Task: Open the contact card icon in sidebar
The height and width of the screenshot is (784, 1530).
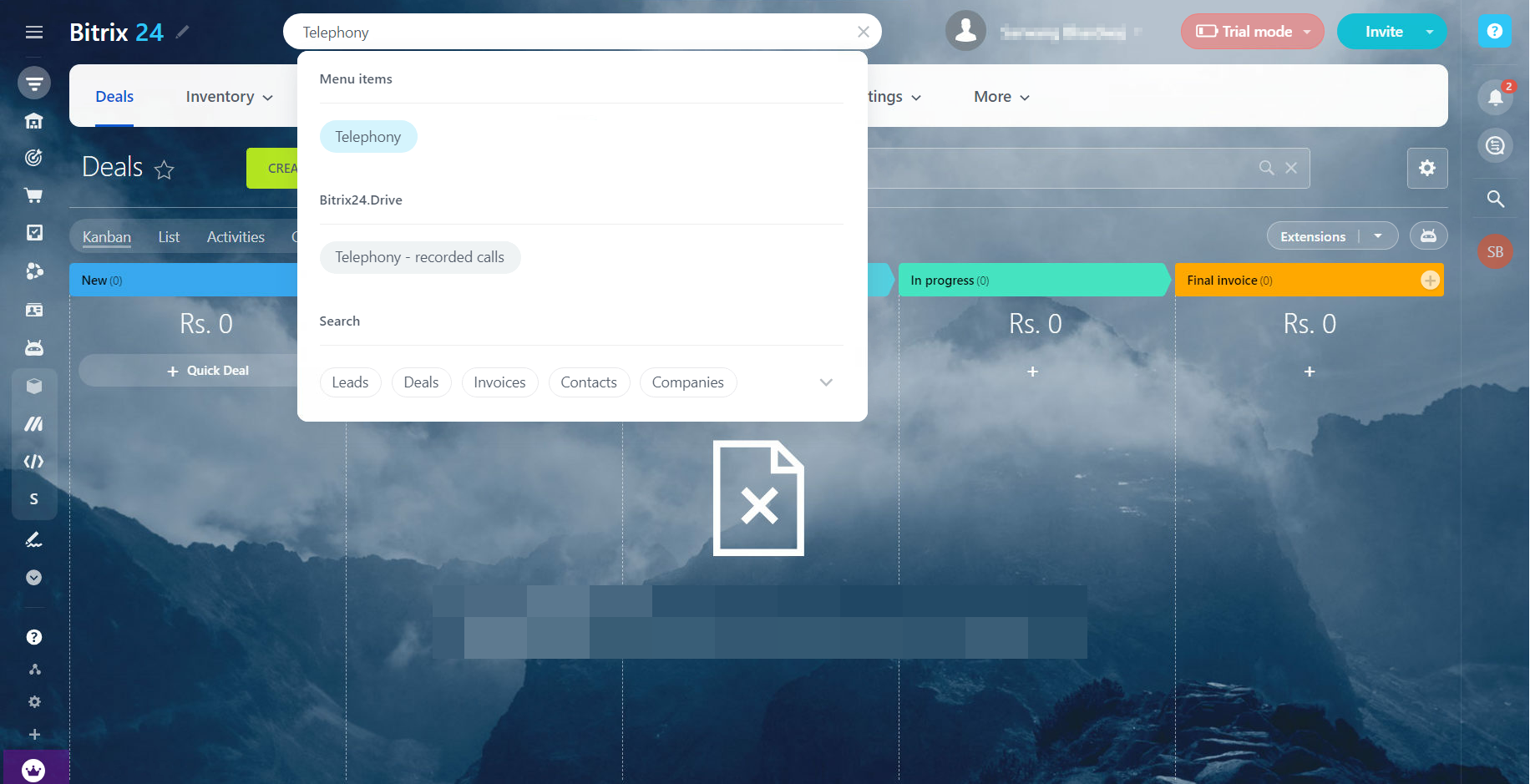Action: [34, 310]
